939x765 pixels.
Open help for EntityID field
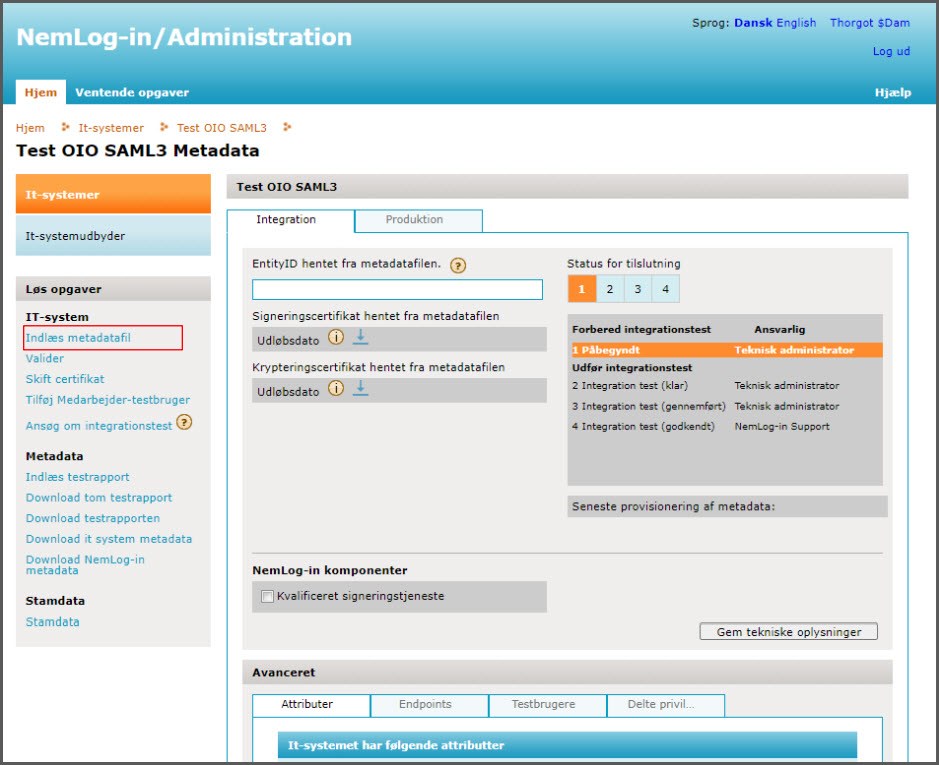[458, 265]
